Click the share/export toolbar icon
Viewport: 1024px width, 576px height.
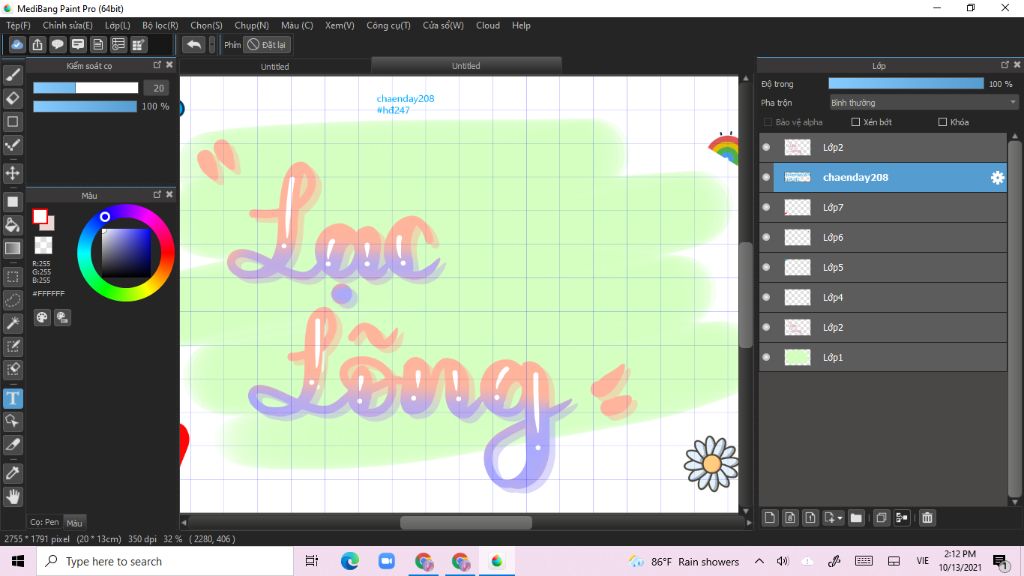(37, 44)
